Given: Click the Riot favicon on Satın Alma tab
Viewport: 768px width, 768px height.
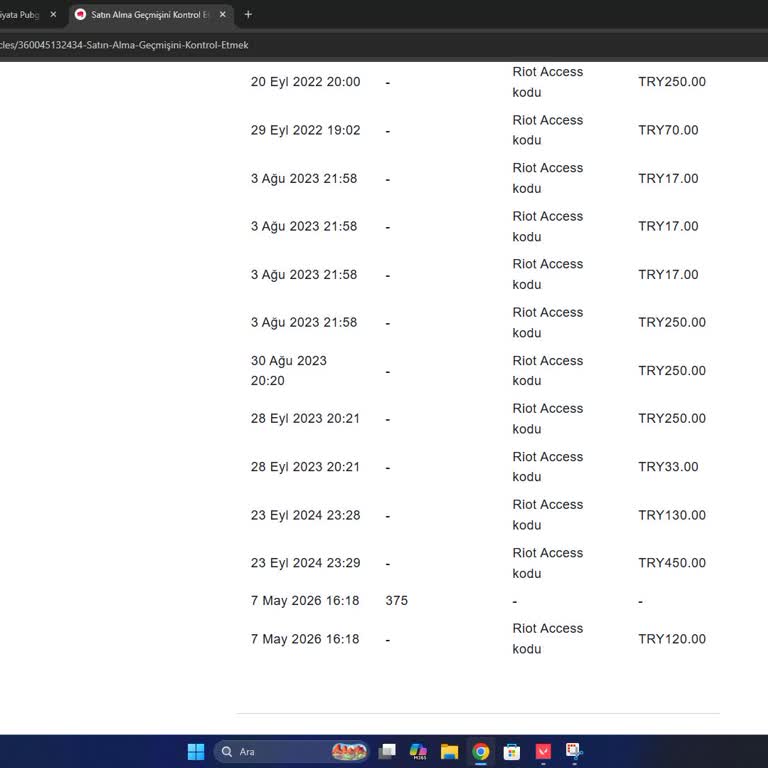Looking at the screenshot, I should (80, 15).
